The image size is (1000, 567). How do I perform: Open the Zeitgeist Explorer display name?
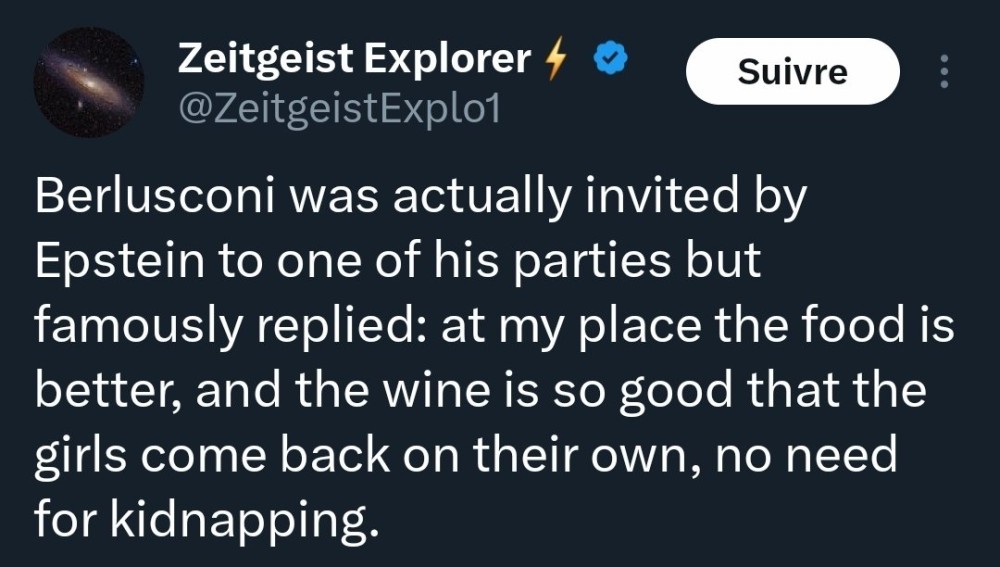coord(354,60)
